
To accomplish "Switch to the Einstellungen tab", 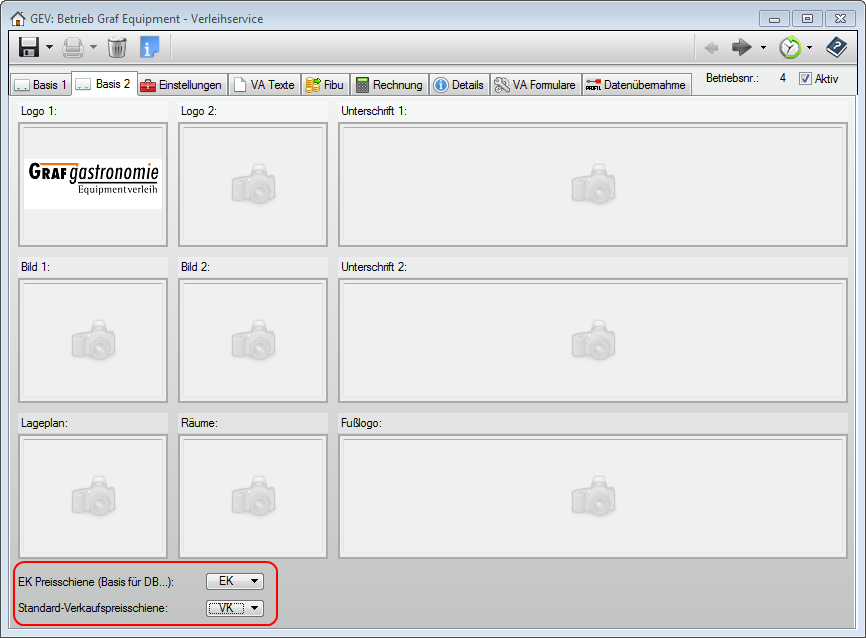I will pos(182,85).
